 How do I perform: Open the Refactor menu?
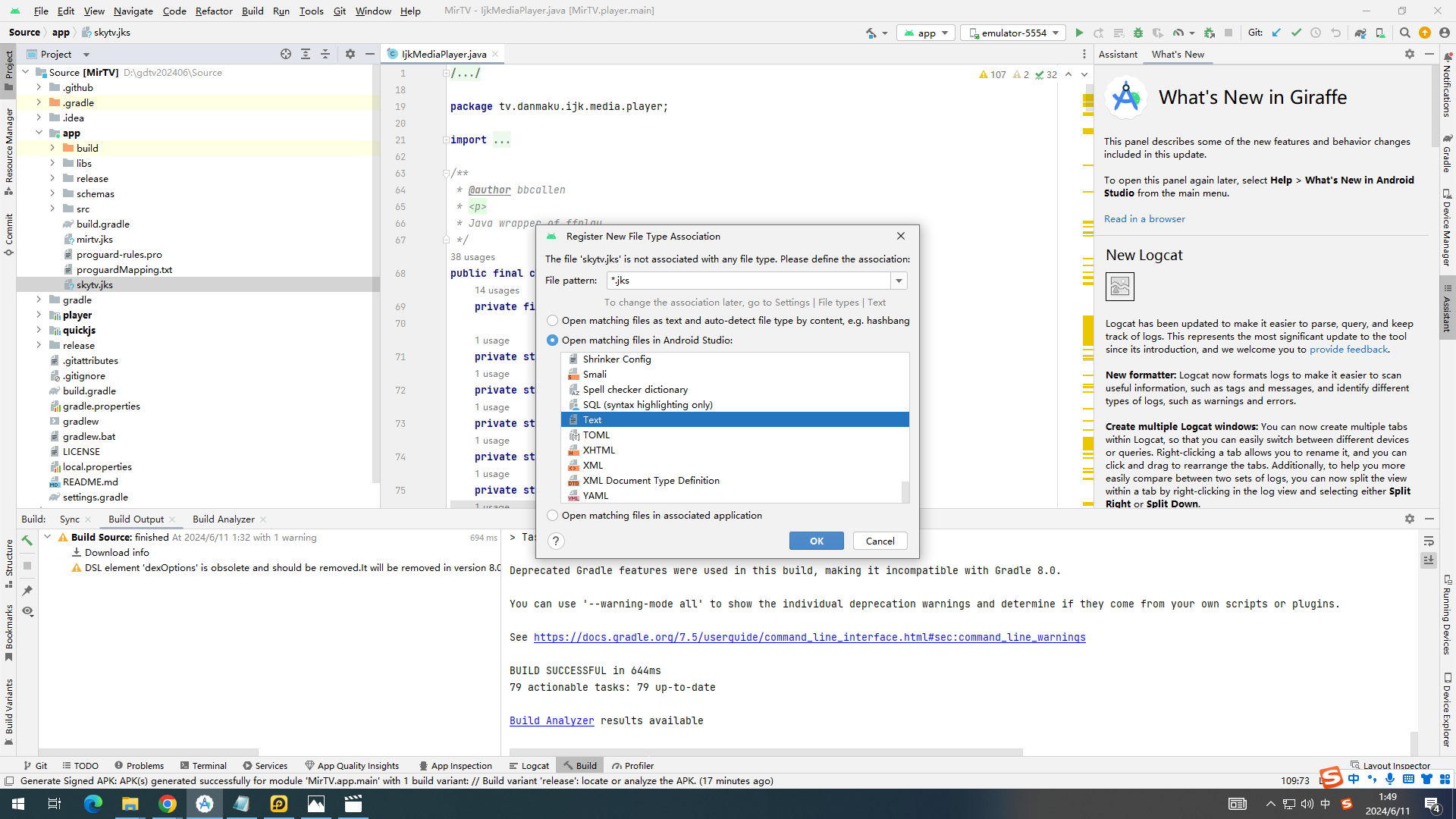[x=213, y=11]
